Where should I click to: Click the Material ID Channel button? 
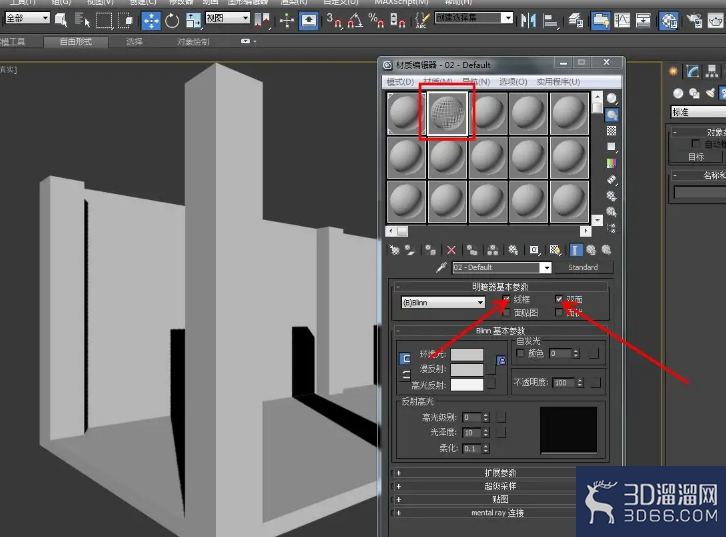point(534,250)
